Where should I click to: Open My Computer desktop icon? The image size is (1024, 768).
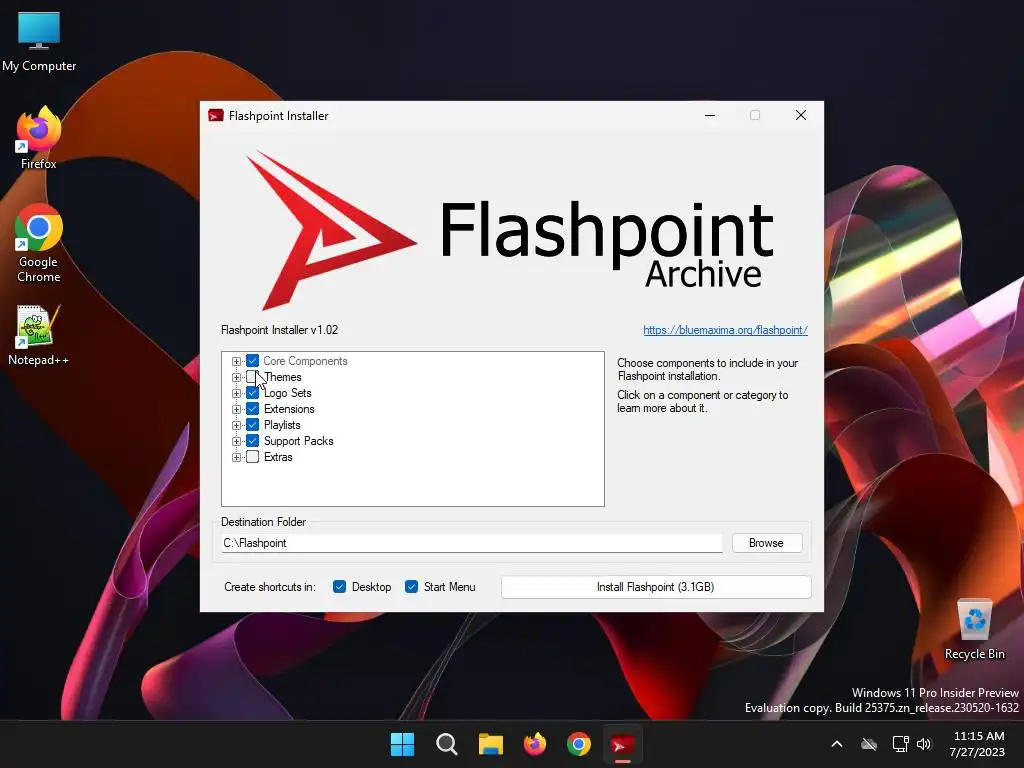[x=39, y=40]
